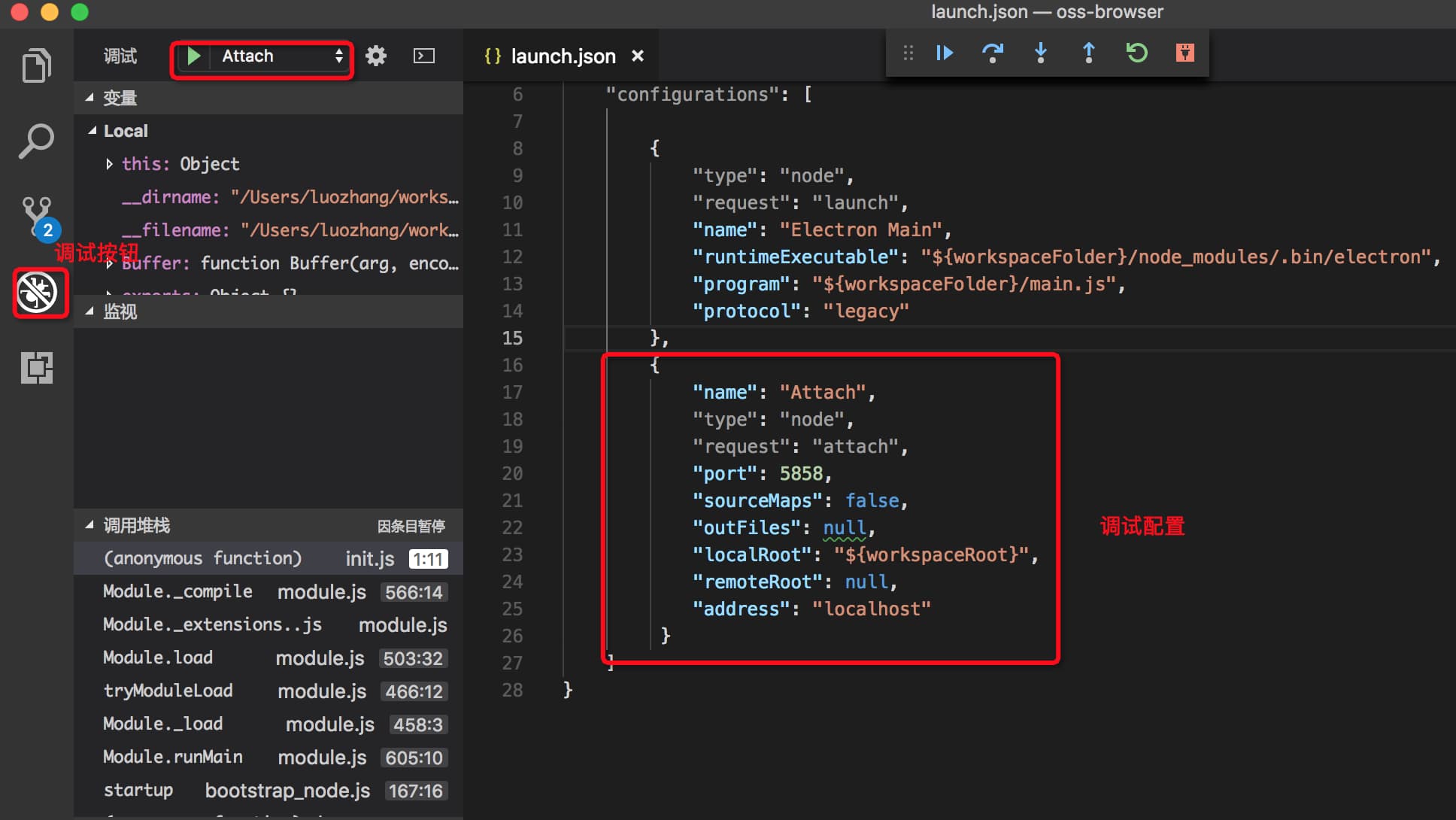Close the launch.json tab

click(x=638, y=56)
